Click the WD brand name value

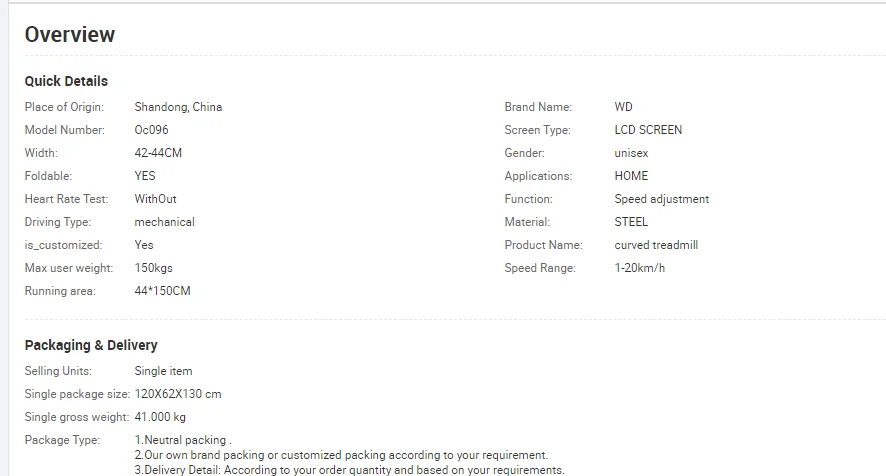(x=624, y=107)
